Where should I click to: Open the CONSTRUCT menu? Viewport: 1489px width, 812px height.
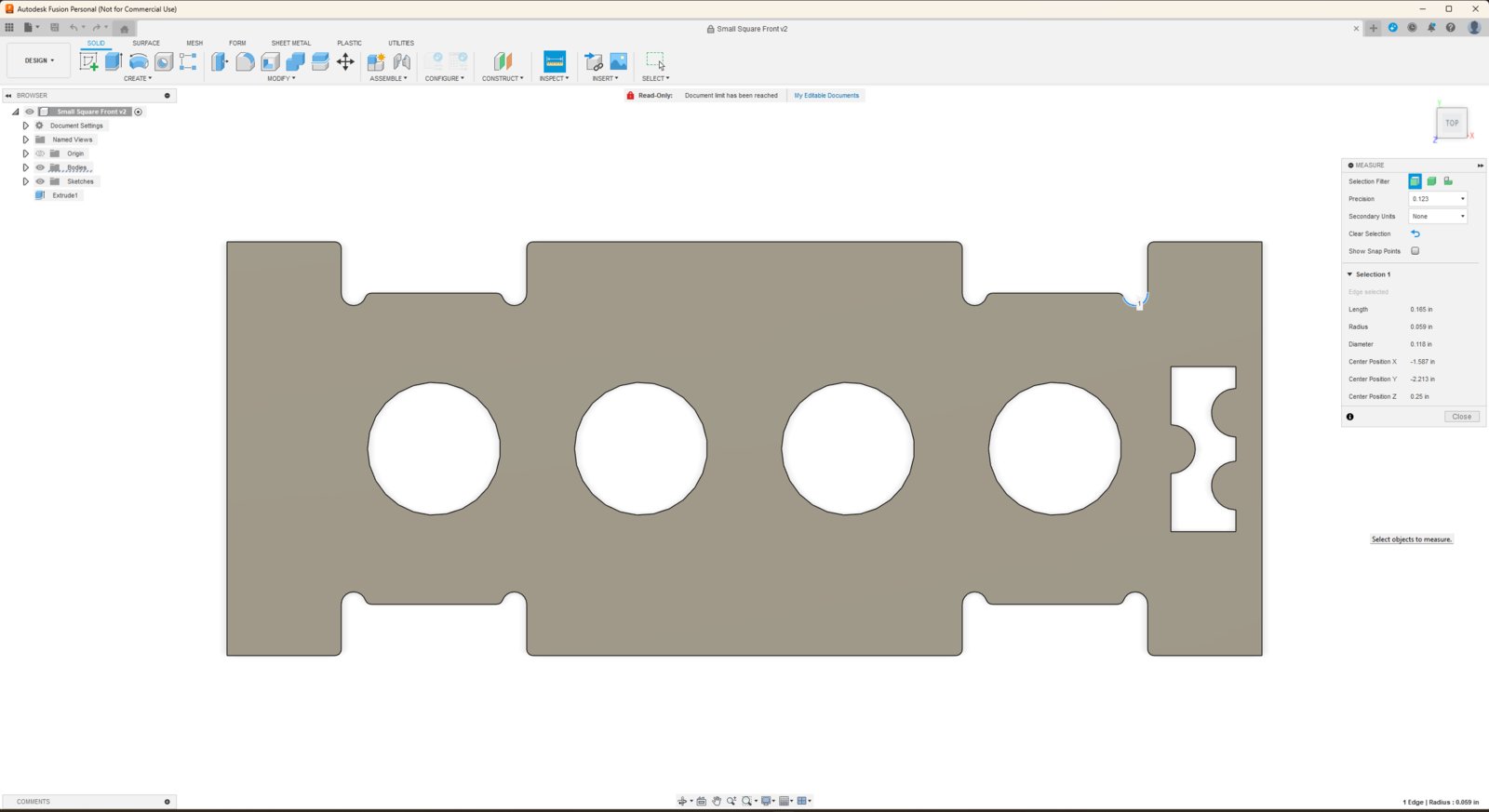(503, 78)
